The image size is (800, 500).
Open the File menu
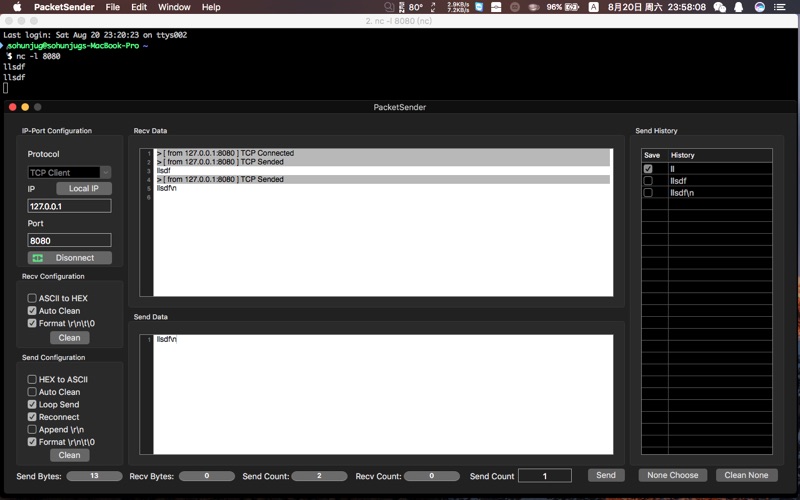[112, 7]
